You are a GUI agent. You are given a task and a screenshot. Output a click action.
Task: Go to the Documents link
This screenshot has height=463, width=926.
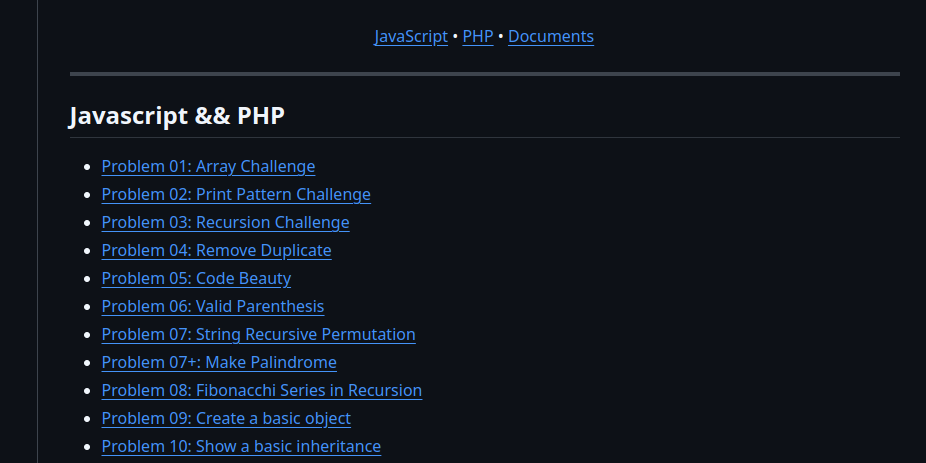coord(550,36)
